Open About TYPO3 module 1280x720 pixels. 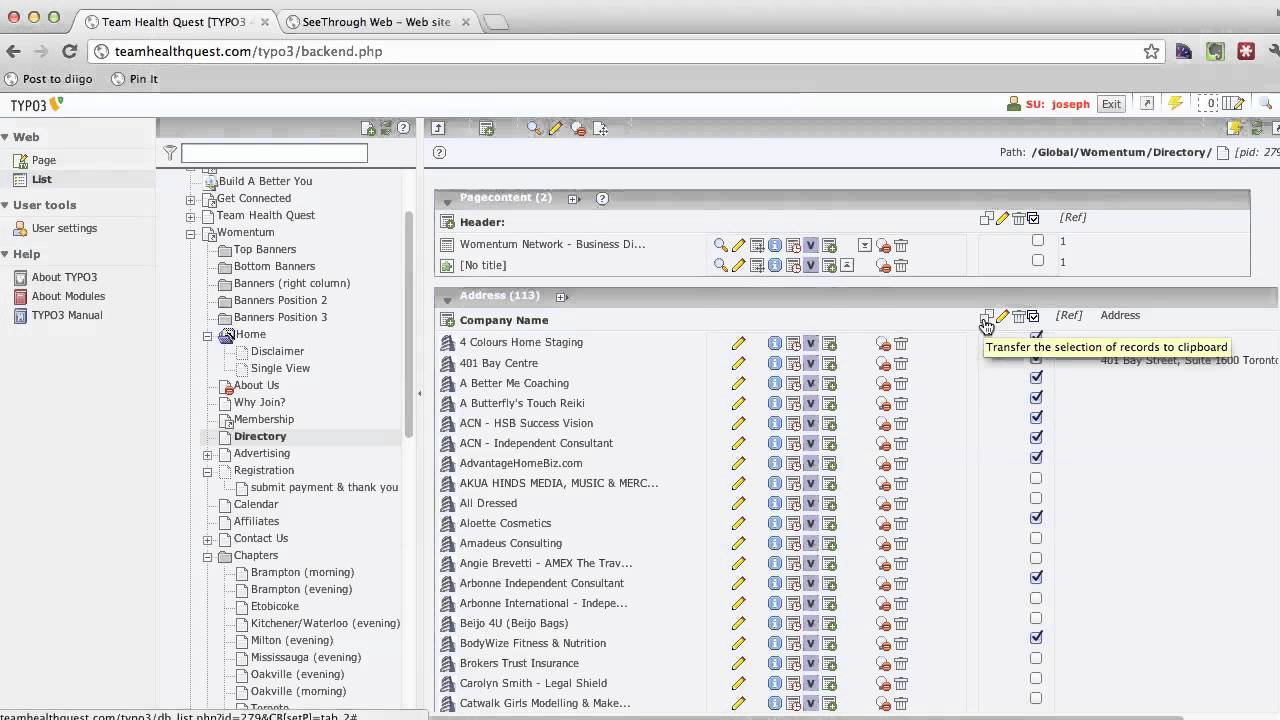tap(64, 277)
